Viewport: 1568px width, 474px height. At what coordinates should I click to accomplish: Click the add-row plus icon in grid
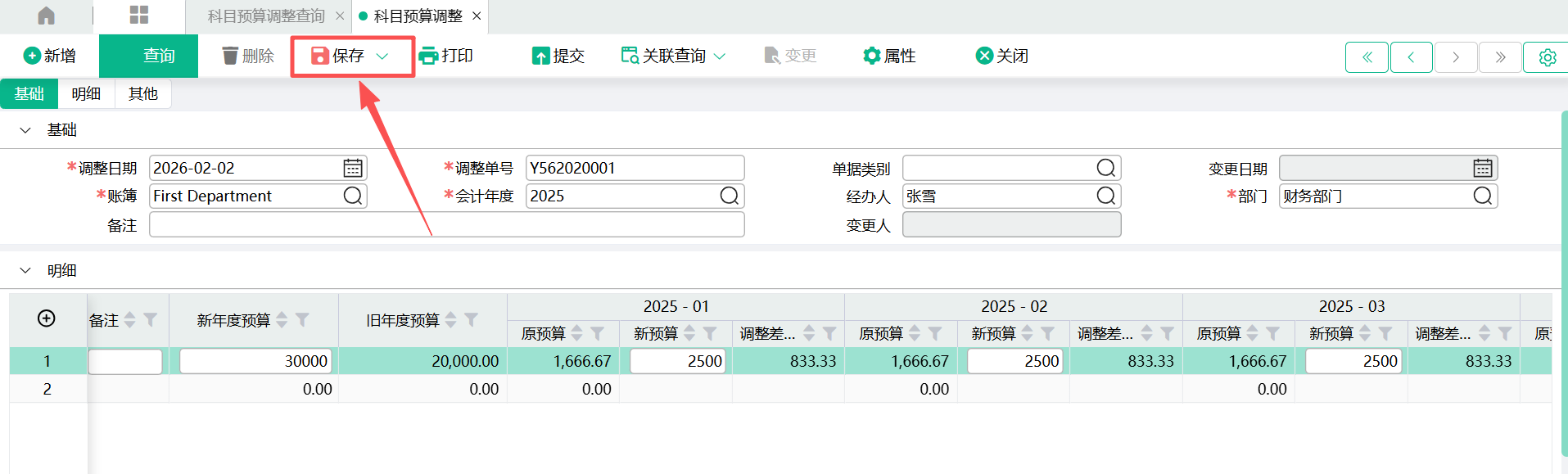click(47, 318)
